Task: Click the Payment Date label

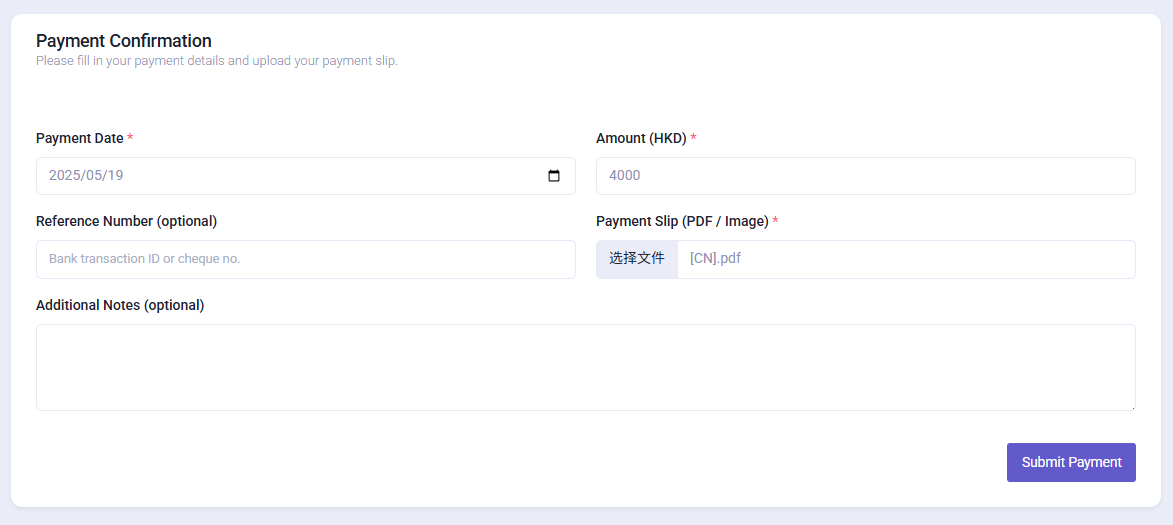Action: pos(80,138)
